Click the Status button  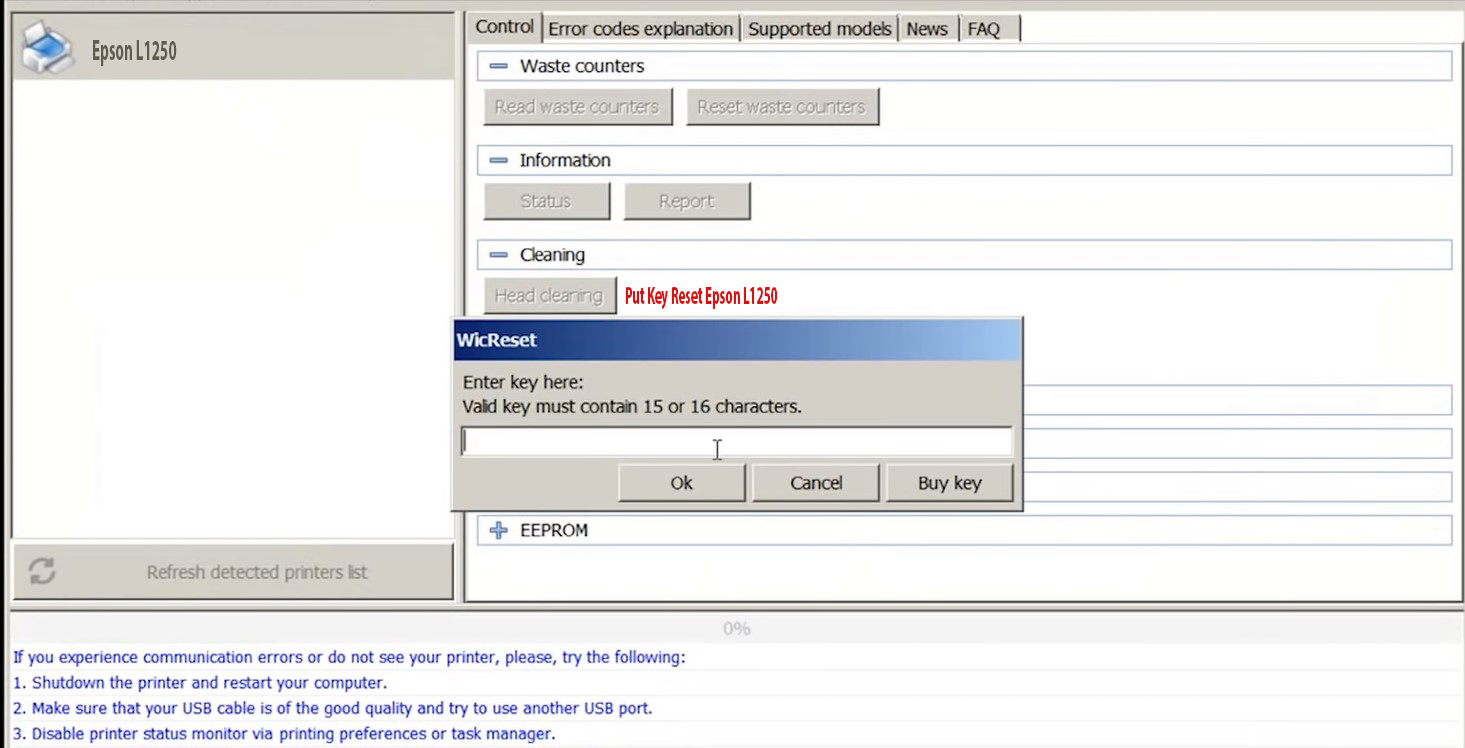click(546, 201)
